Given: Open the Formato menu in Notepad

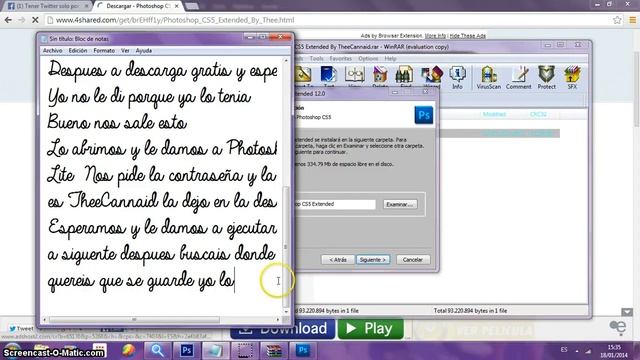Looking at the screenshot, I should click(x=104, y=51).
